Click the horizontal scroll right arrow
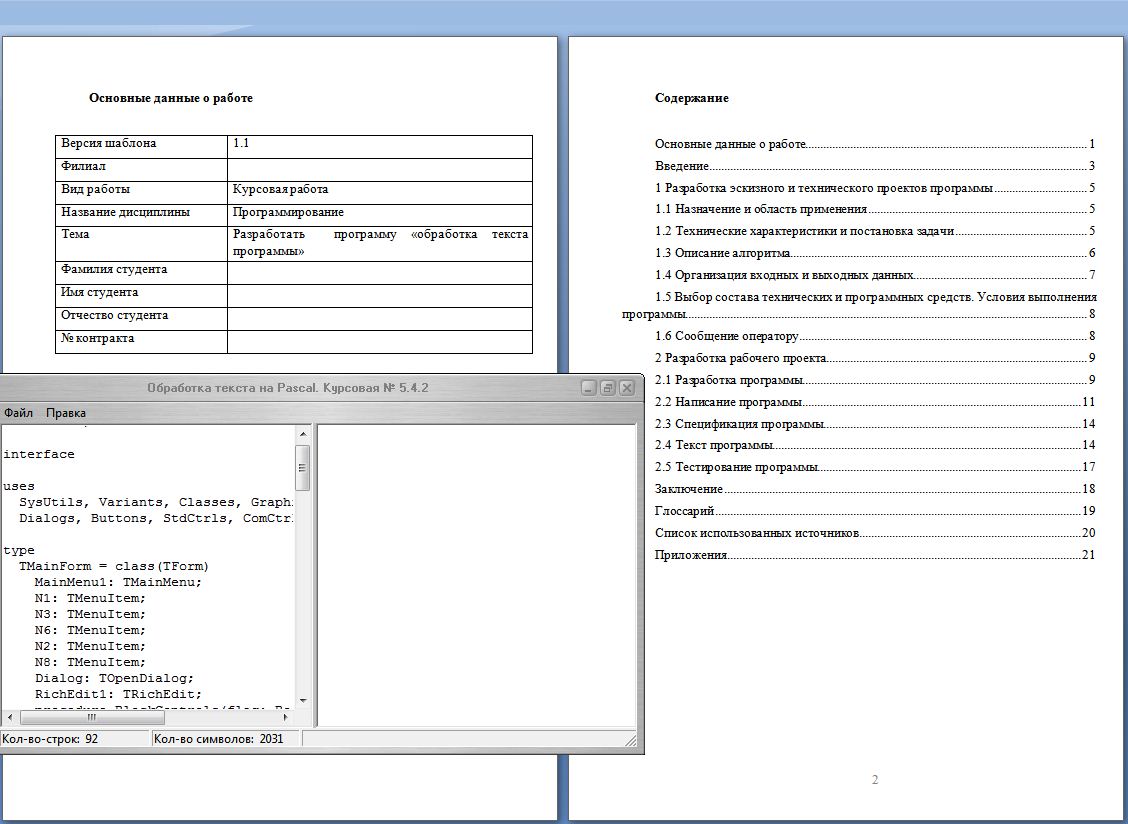The image size is (1128, 824). coord(286,717)
